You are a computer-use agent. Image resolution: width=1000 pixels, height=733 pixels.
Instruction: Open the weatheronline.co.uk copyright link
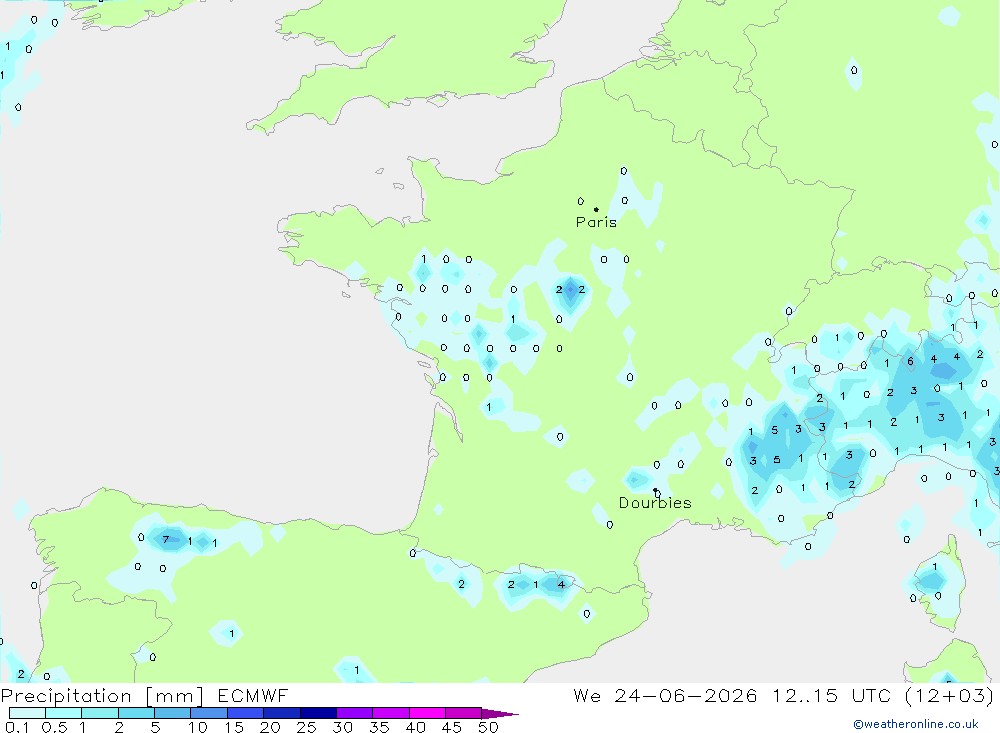916,724
